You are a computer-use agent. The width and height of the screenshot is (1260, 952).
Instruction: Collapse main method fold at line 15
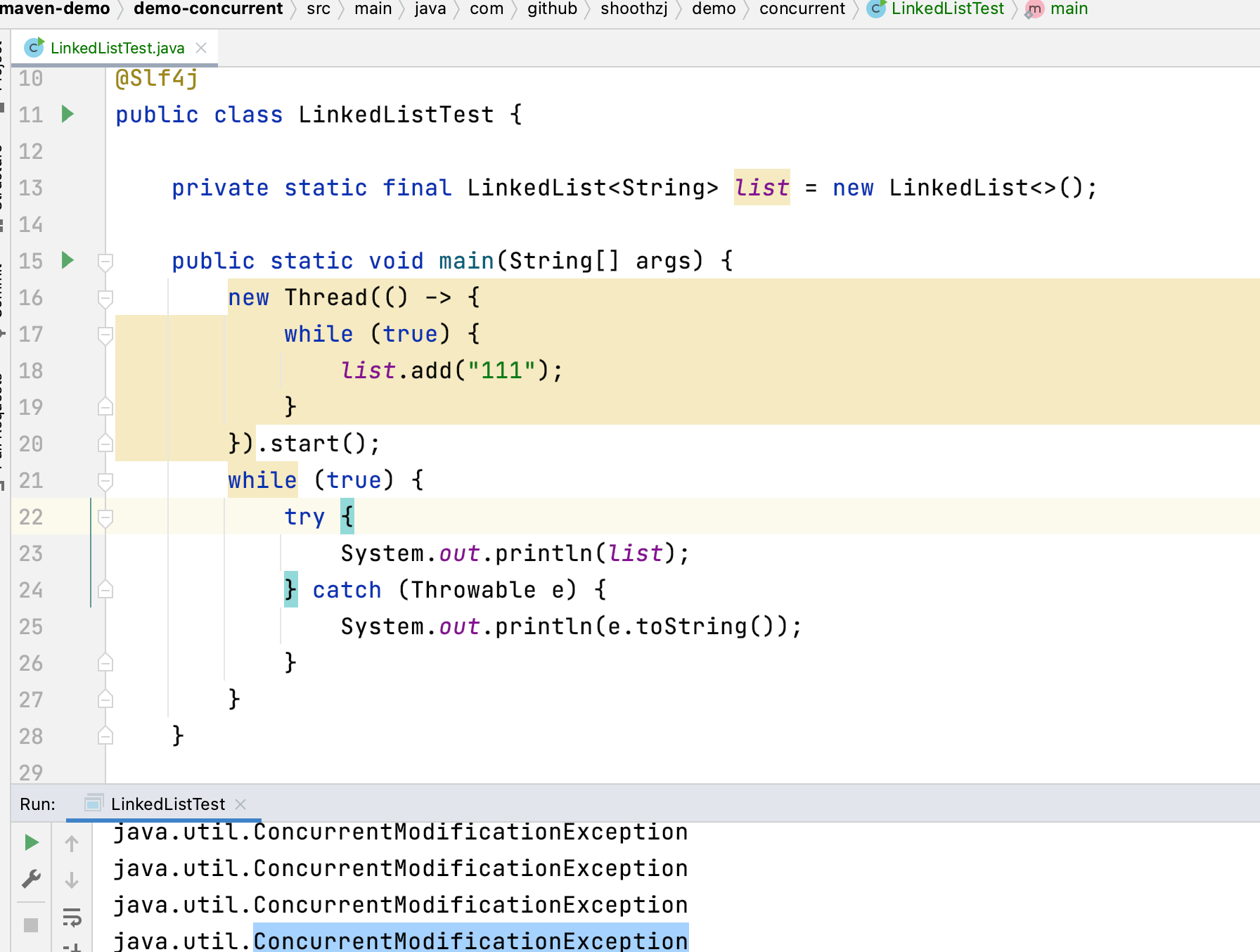(x=105, y=262)
